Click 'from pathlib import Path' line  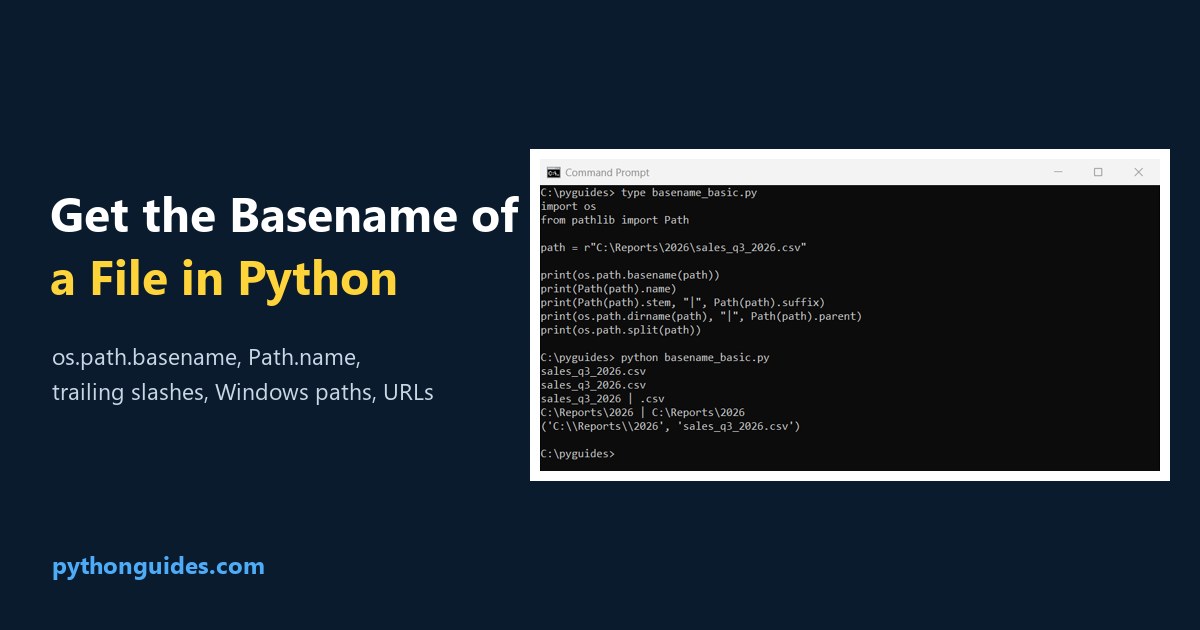pyautogui.click(x=614, y=219)
